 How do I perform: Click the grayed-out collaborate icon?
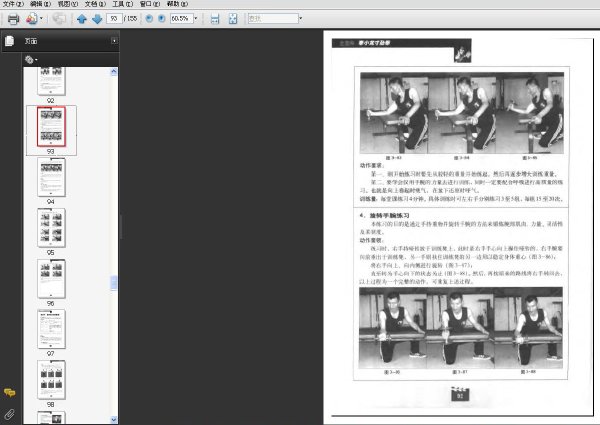tap(59, 18)
